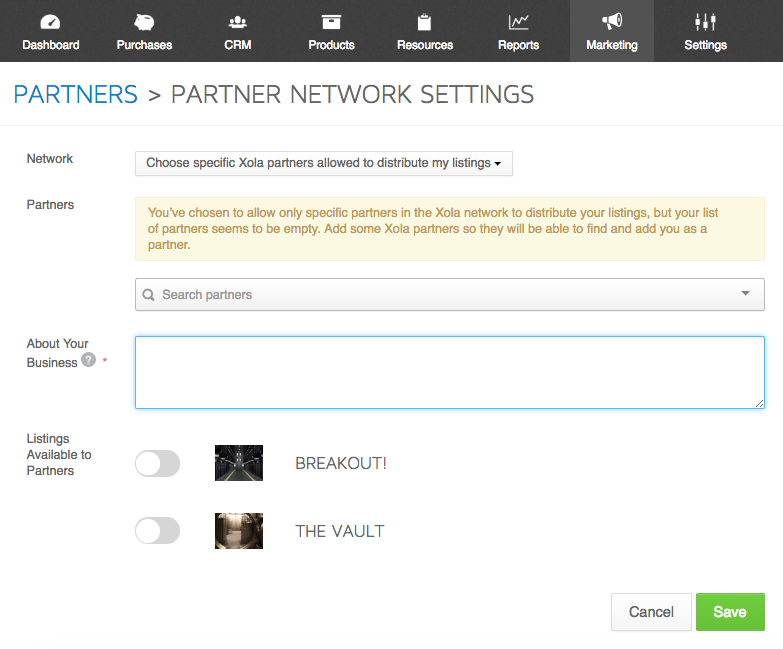Click the PARTNER NETWORK SETTINGS heading
This screenshot has height=649, width=783.
point(353,94)
